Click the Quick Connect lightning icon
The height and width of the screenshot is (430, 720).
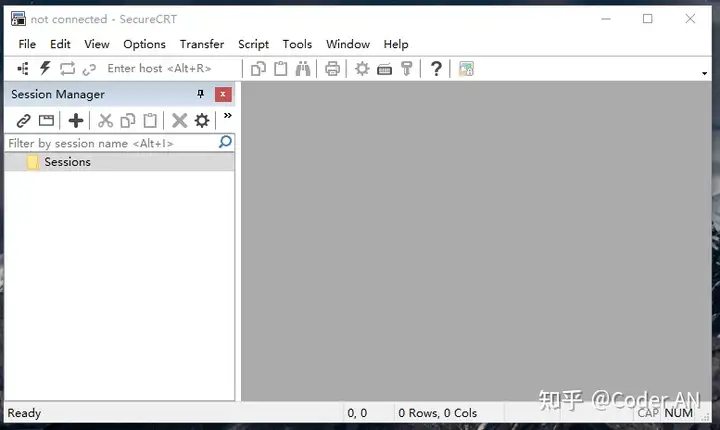point(45,68)
